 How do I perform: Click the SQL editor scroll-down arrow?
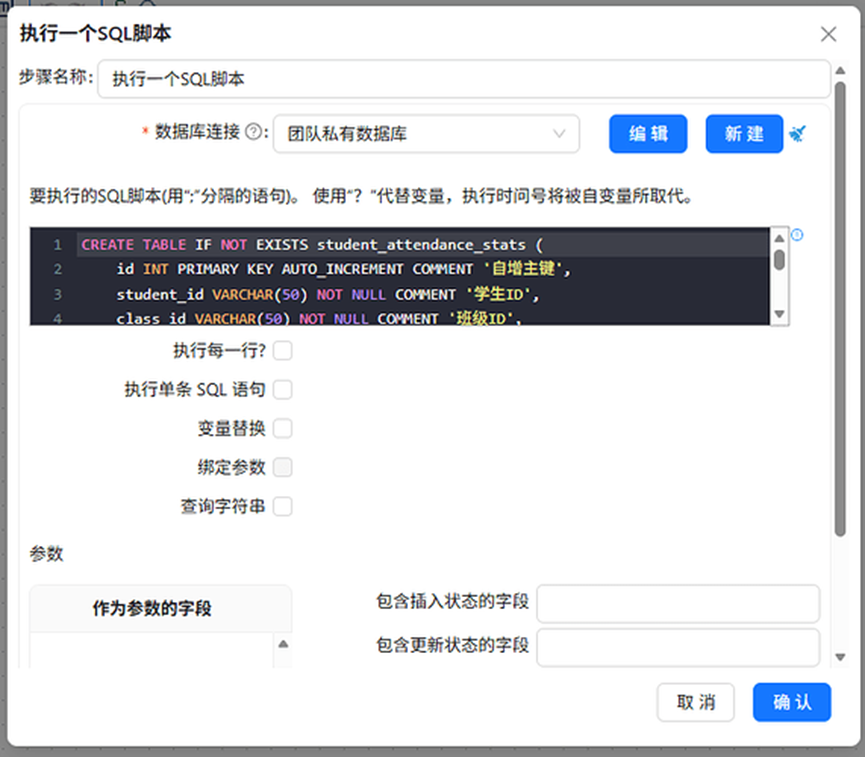point(779,314)
